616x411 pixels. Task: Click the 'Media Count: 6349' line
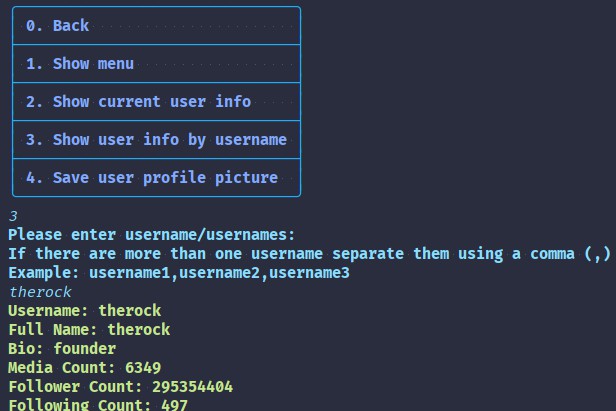pos(85,367)
